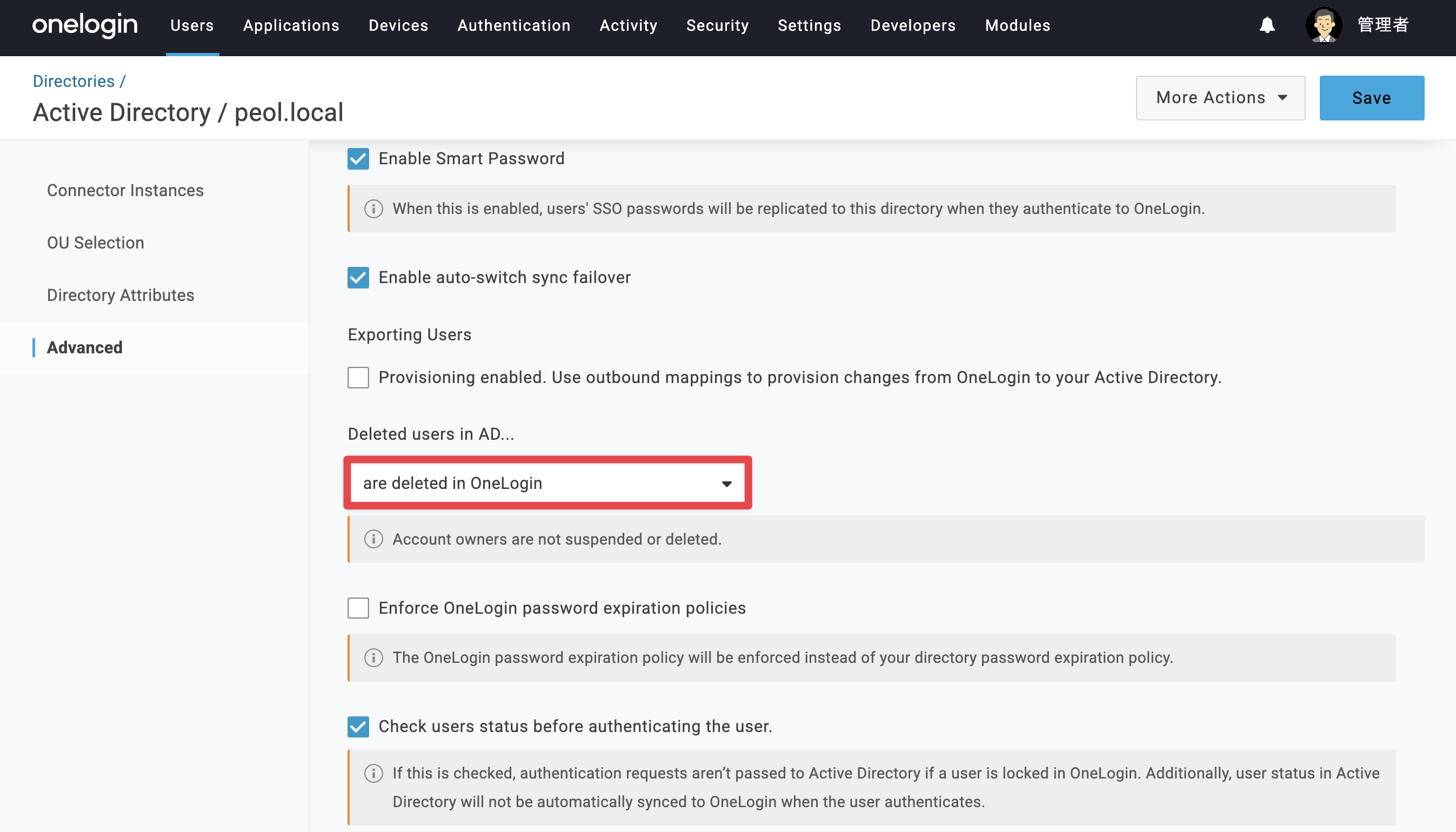1456x832 pixels.
Task: Click the password expiration policy note text
Action: coord(783,658)
